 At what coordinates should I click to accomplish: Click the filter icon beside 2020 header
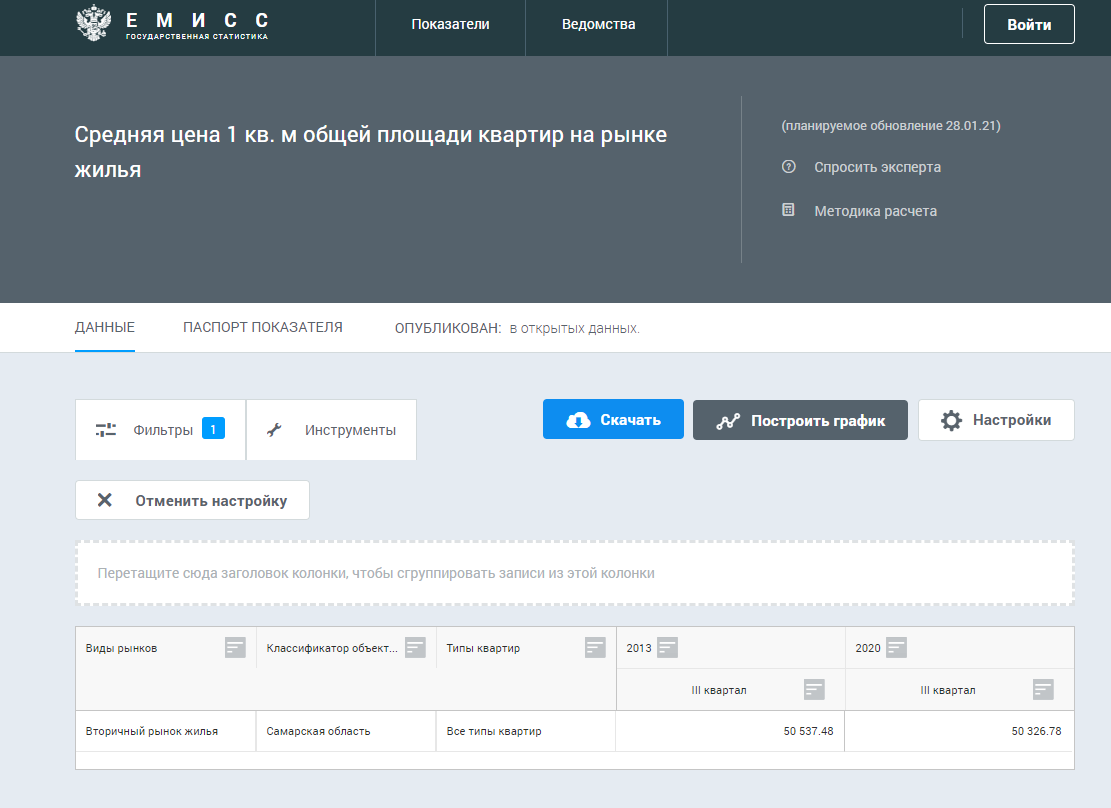click(896, 648)
